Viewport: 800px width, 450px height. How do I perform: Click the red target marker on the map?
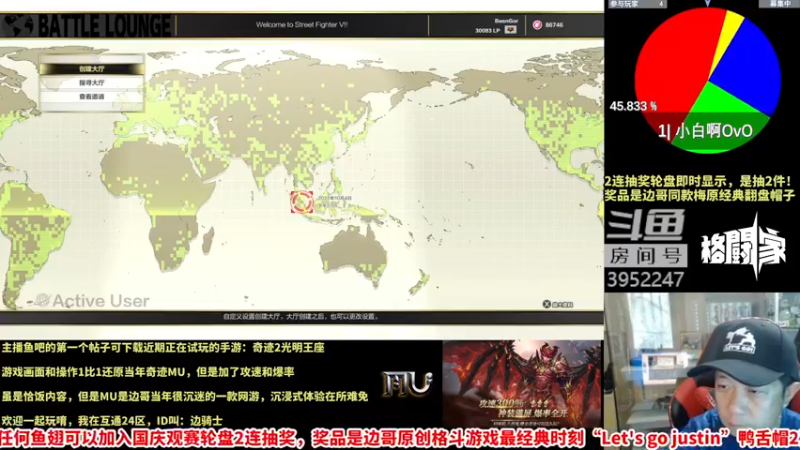tap(302, 202)
